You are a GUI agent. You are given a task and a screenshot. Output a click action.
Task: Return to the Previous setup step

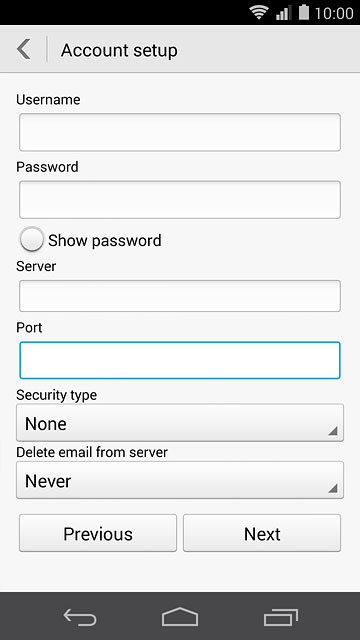click(98, 533)
